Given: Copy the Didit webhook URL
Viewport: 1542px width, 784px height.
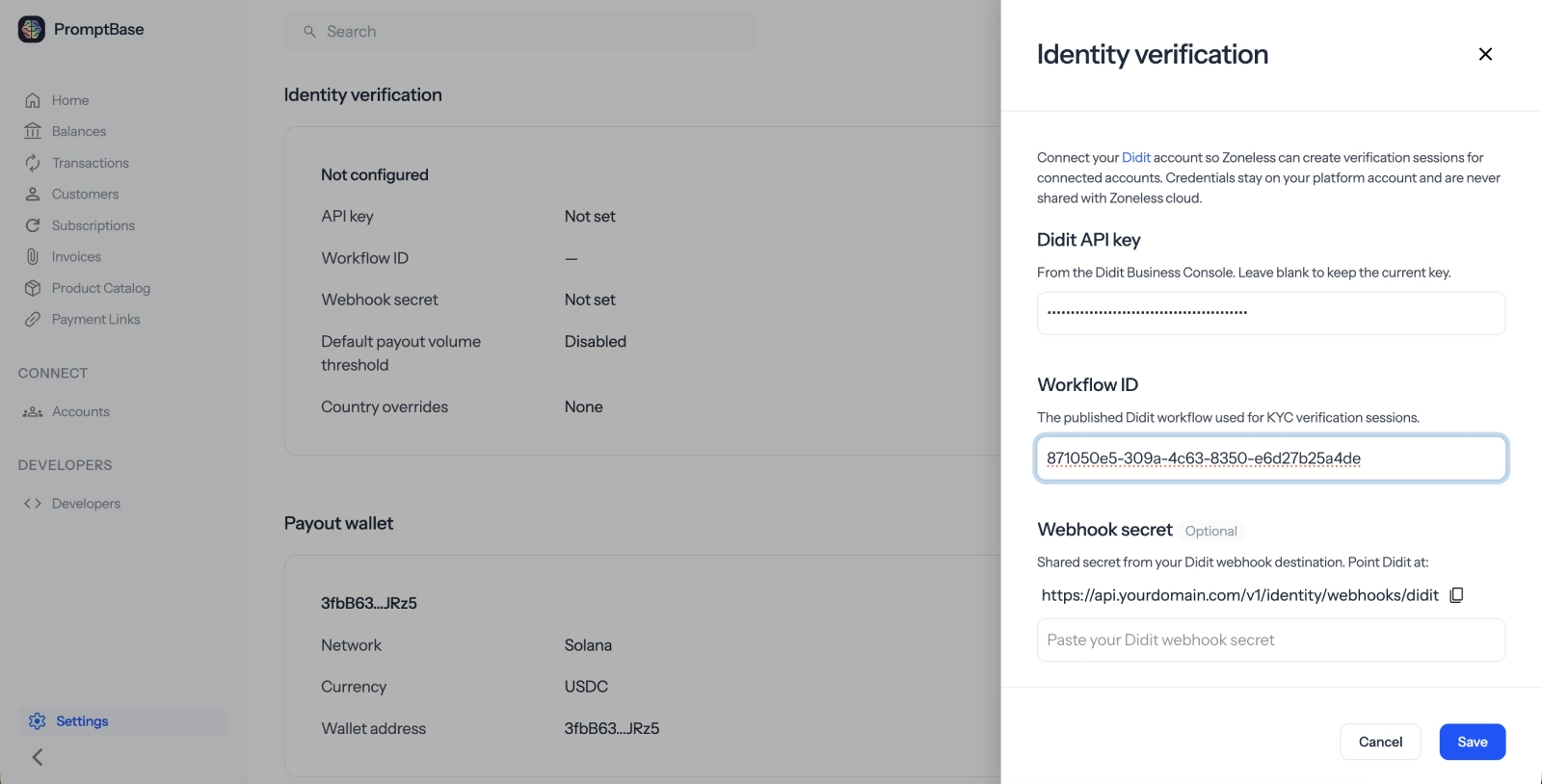Looking at the screenshot, I should 1456,595.
